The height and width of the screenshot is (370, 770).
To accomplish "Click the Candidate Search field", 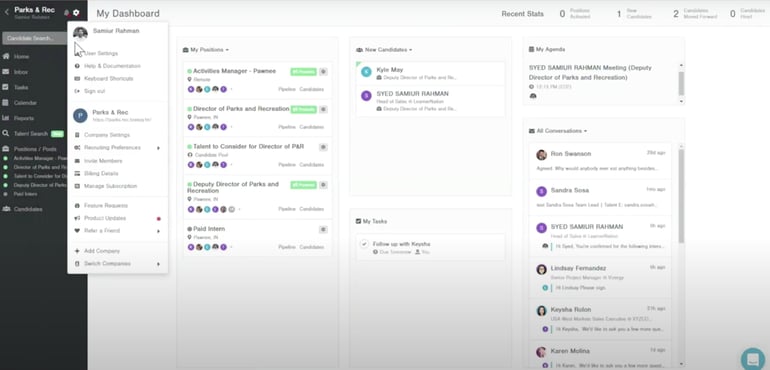I will point(34,38).
